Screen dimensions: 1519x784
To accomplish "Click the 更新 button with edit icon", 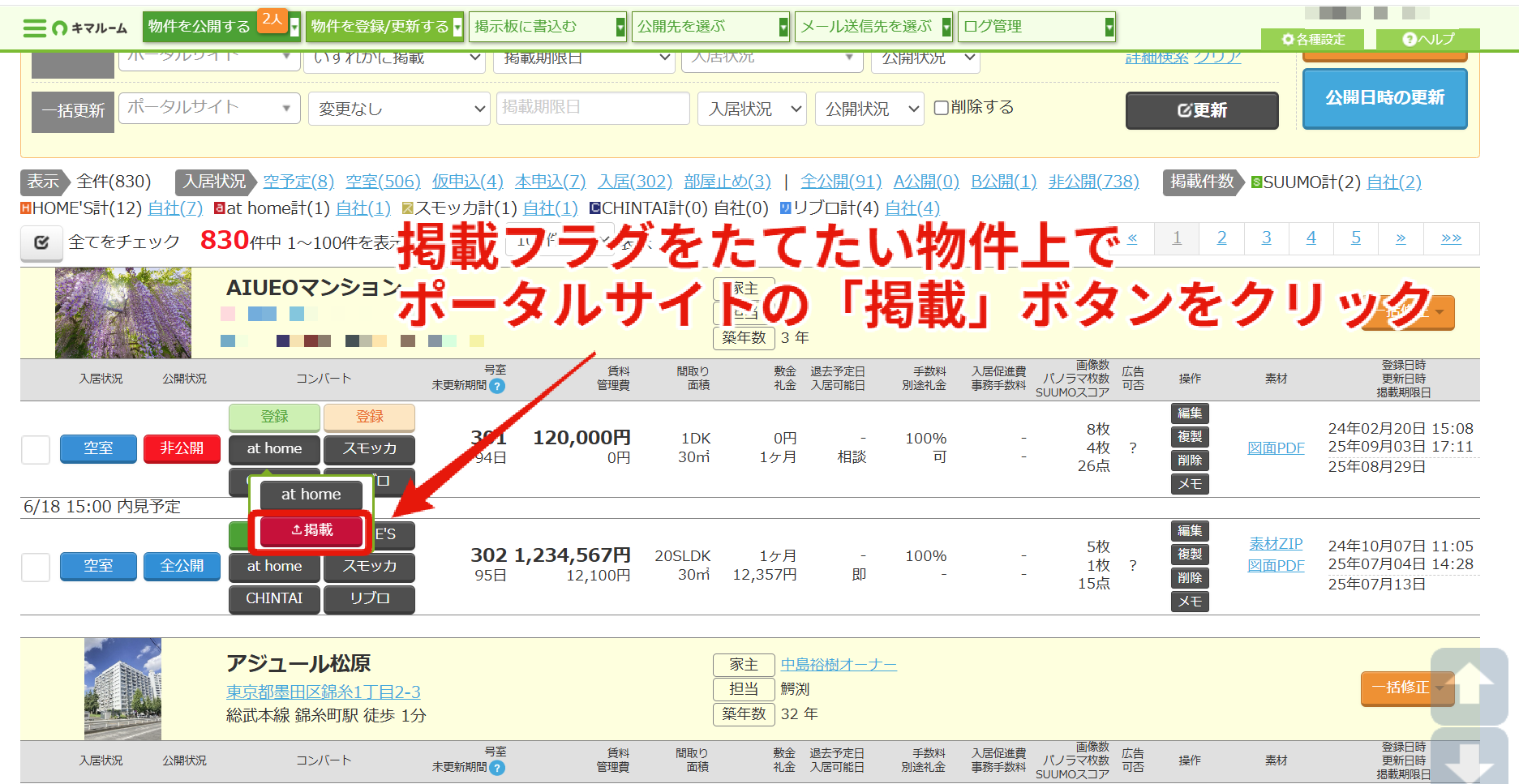I will pyautogui.click(x=1202, y=110).
